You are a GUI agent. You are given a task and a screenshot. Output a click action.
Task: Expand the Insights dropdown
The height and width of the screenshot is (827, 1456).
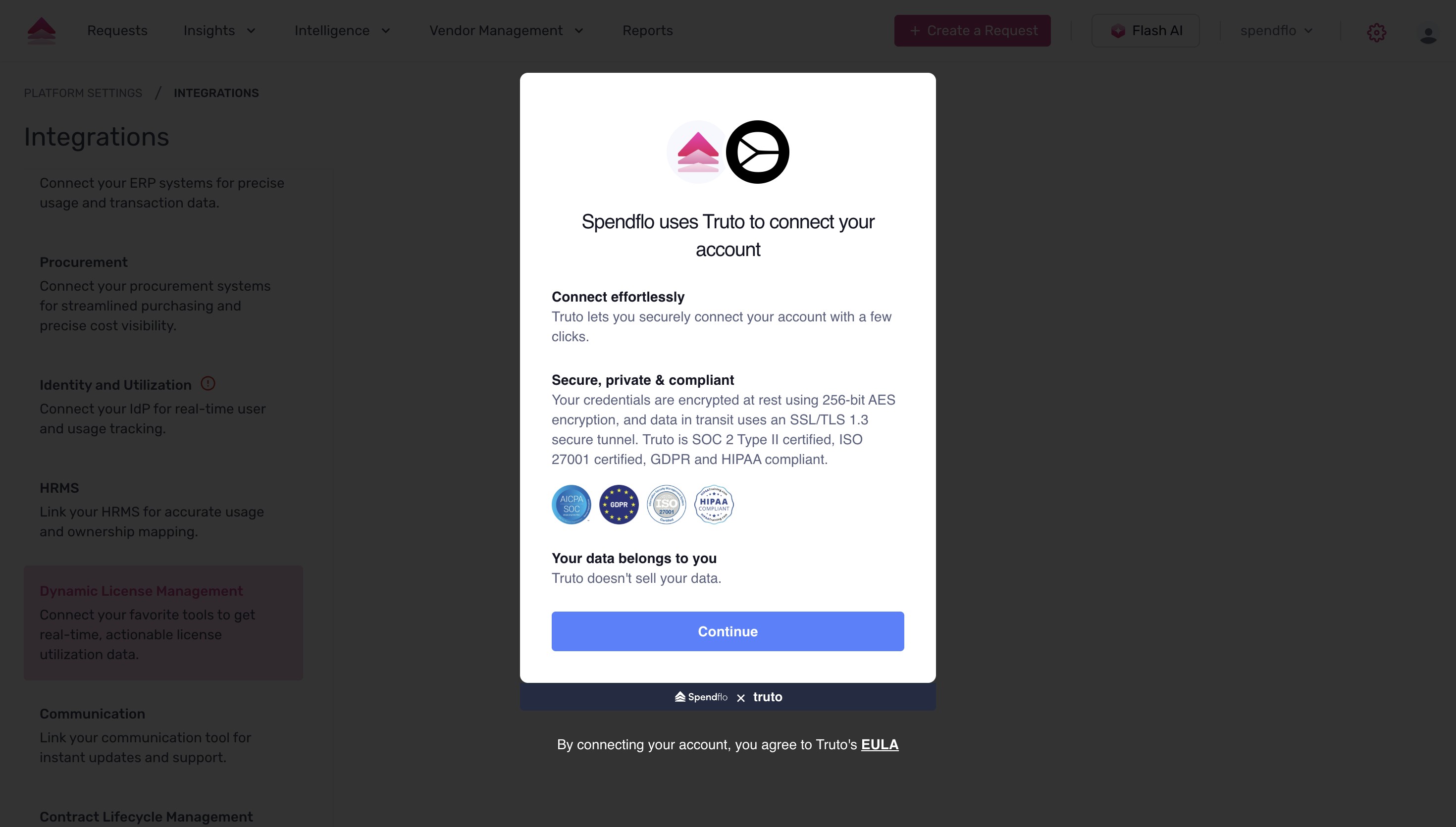coord(252,31)
